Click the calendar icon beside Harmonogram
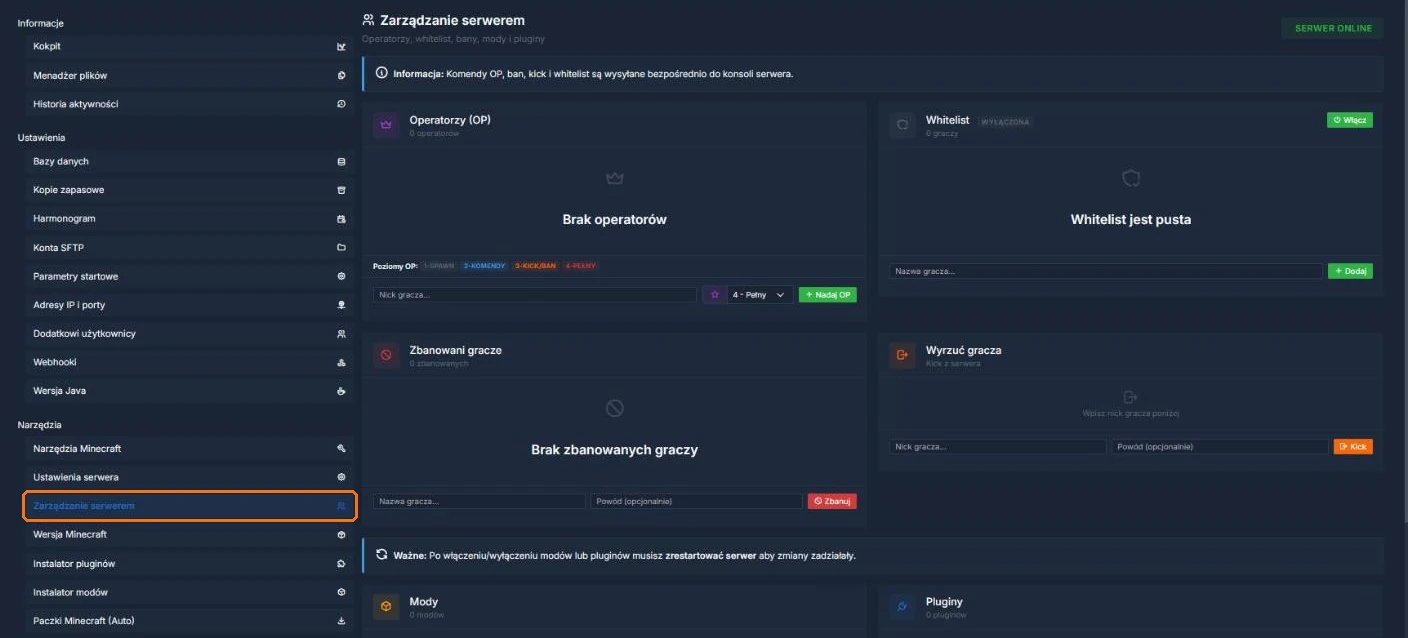The width and height of the screenshot is (1408, 638). point(341,218)
